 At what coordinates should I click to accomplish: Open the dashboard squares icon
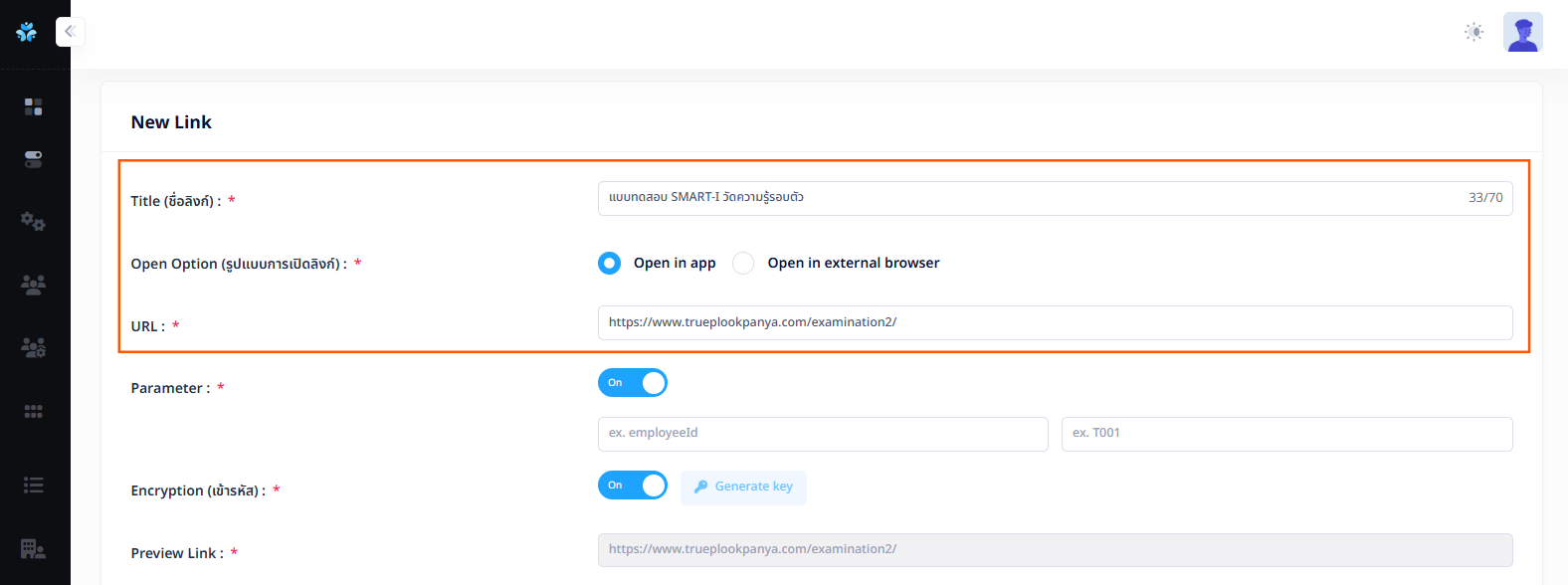[34, 106]
